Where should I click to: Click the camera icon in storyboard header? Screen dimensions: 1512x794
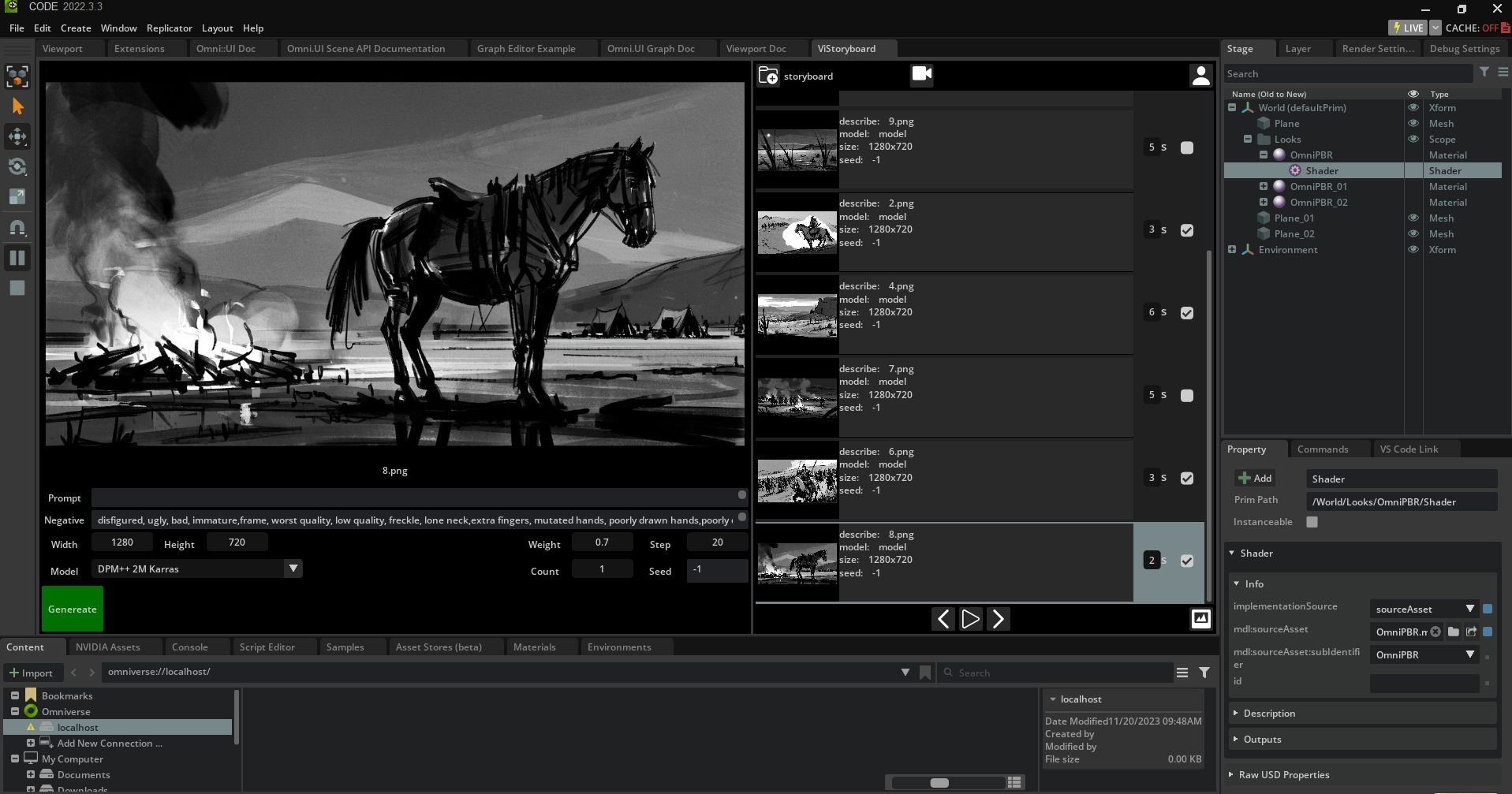click(x=921, y=75)
